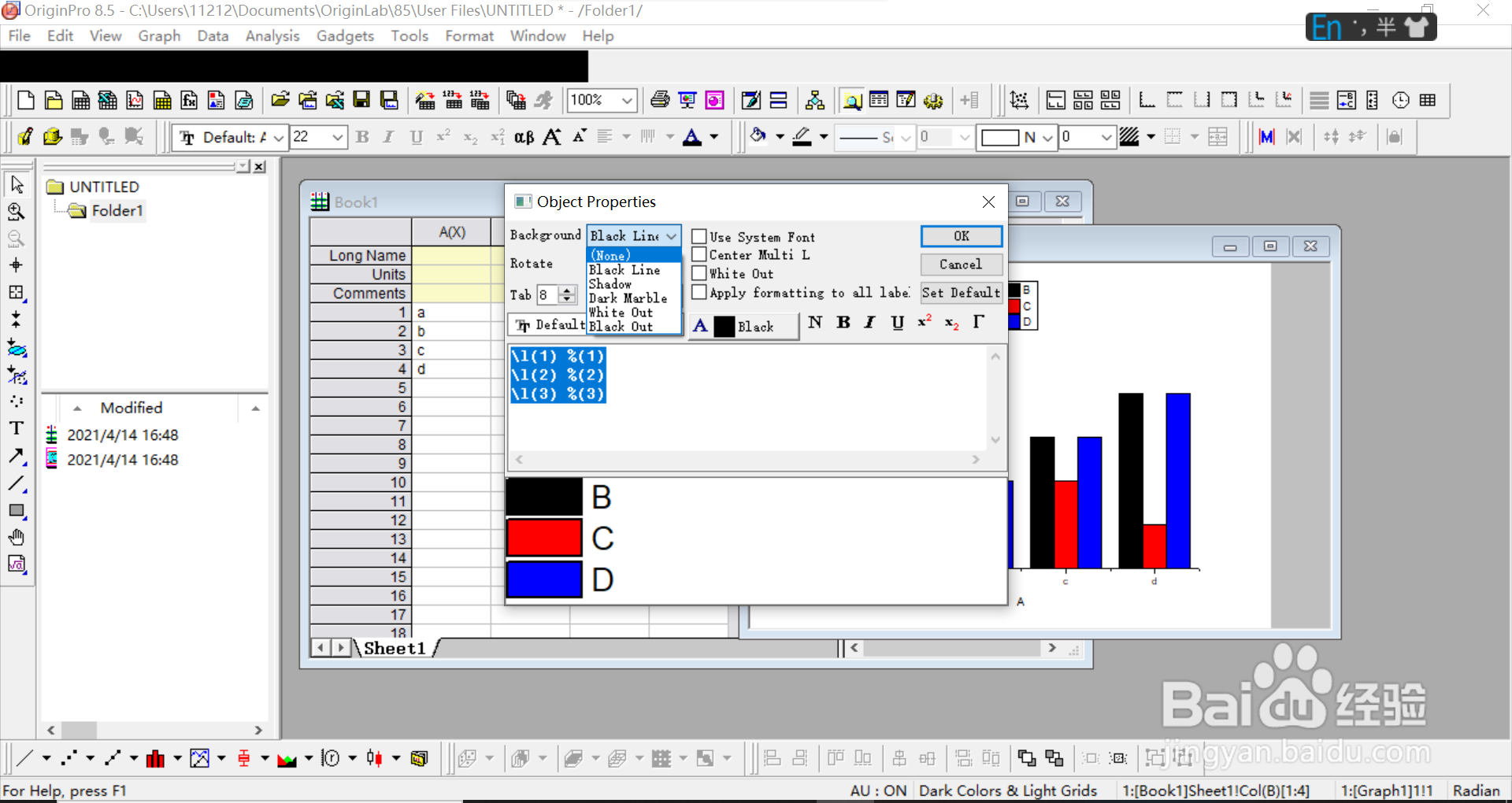Select the Screen Reader crosshair tool
The image size is (1512, 803).
(x=17, y=265)
